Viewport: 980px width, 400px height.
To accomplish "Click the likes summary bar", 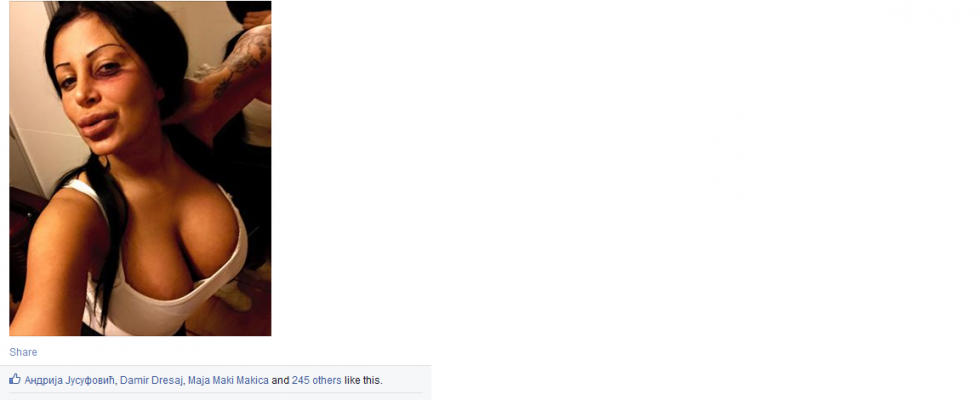I will 216,379.
